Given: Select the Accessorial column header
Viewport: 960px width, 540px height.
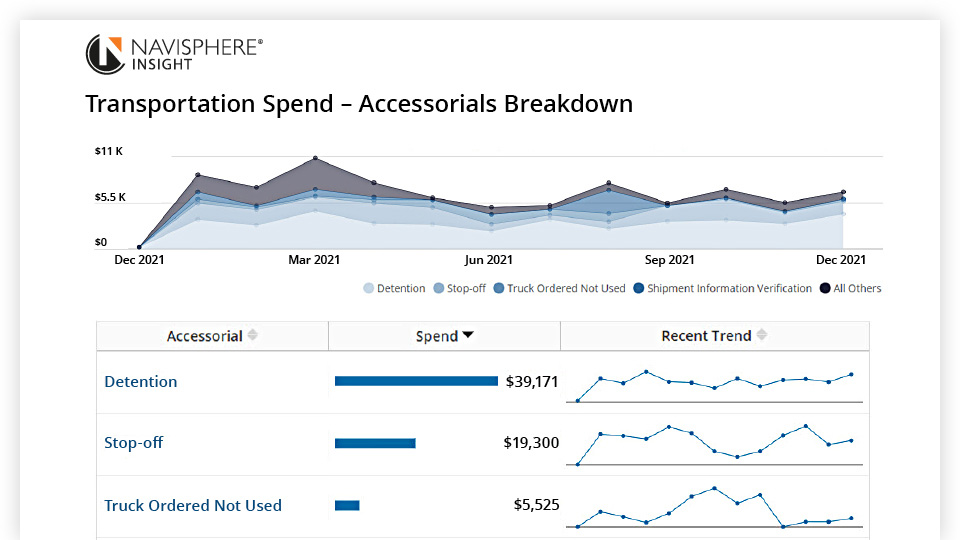Looking at the screenshot, I should (204, 336).
